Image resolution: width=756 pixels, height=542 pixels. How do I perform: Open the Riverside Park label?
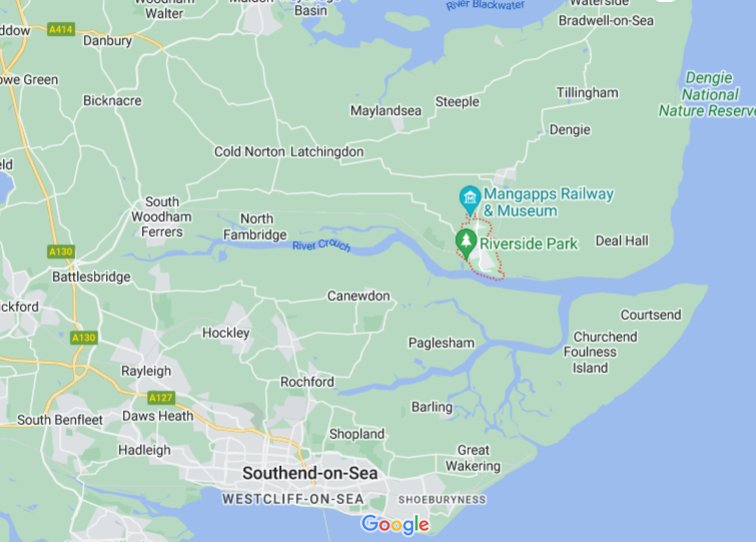click(528, 244)
